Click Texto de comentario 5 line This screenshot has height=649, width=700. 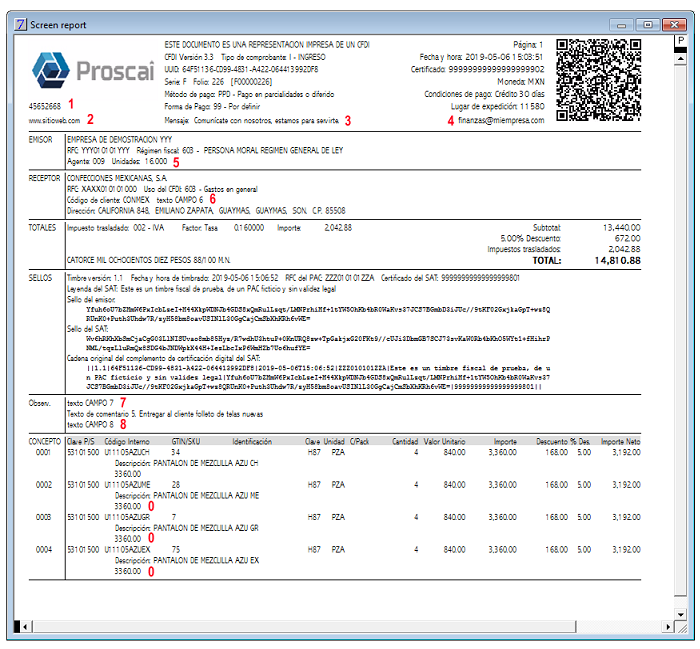[x=165, y=414]
